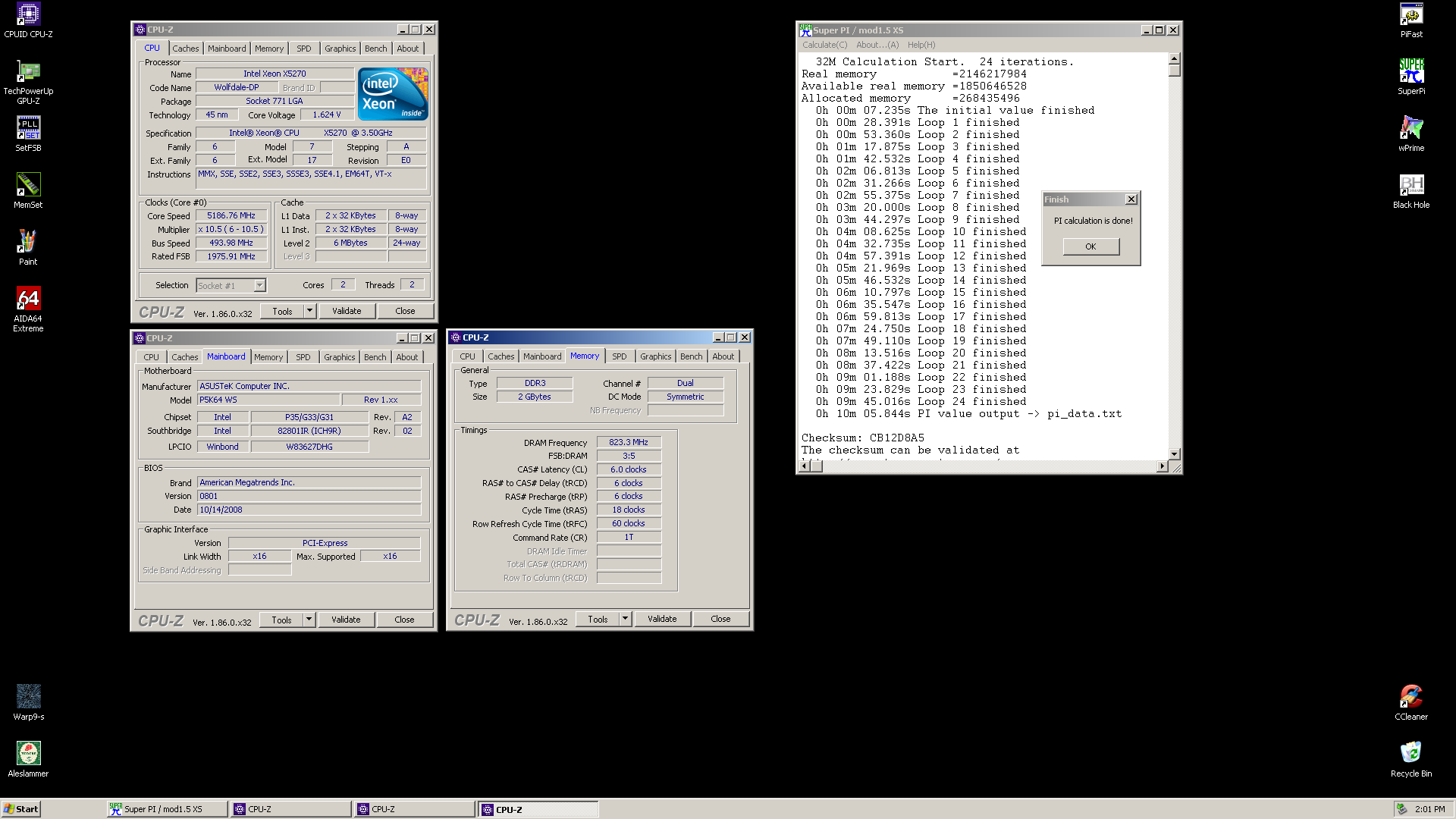
Task: Open the Black Hole desktop icon
Action: pos(1411,191)
